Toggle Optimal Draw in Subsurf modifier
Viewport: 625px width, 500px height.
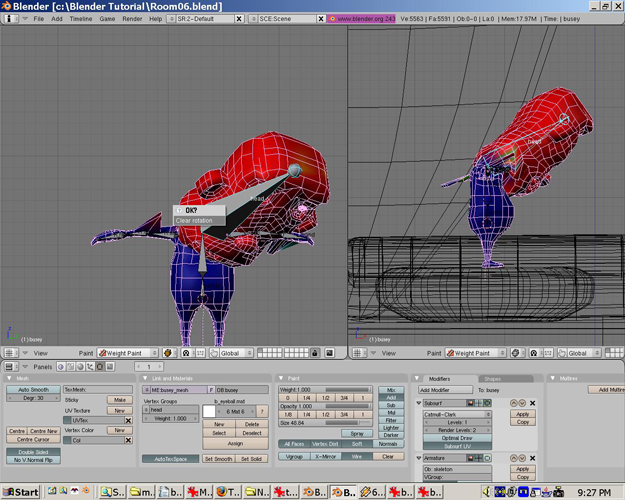456,438
